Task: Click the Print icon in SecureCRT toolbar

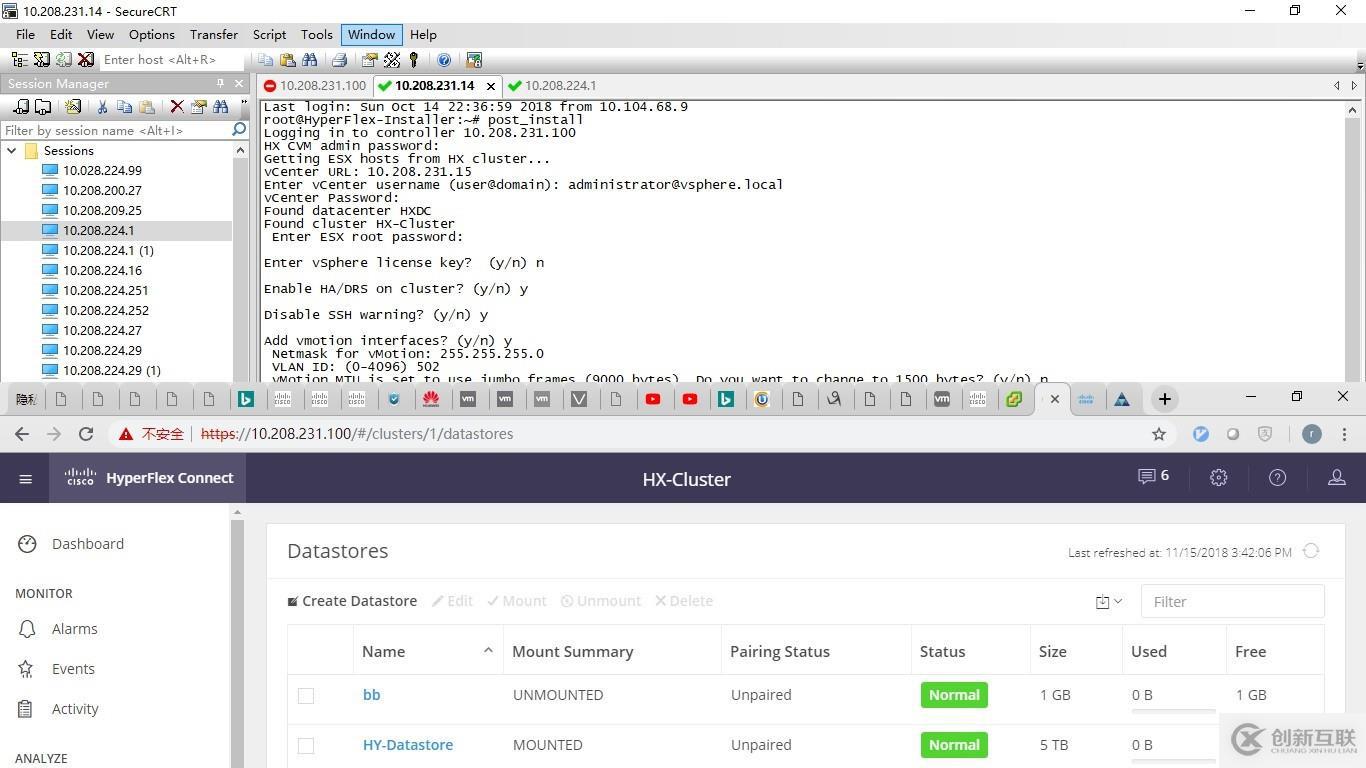Action: [339, 60]
